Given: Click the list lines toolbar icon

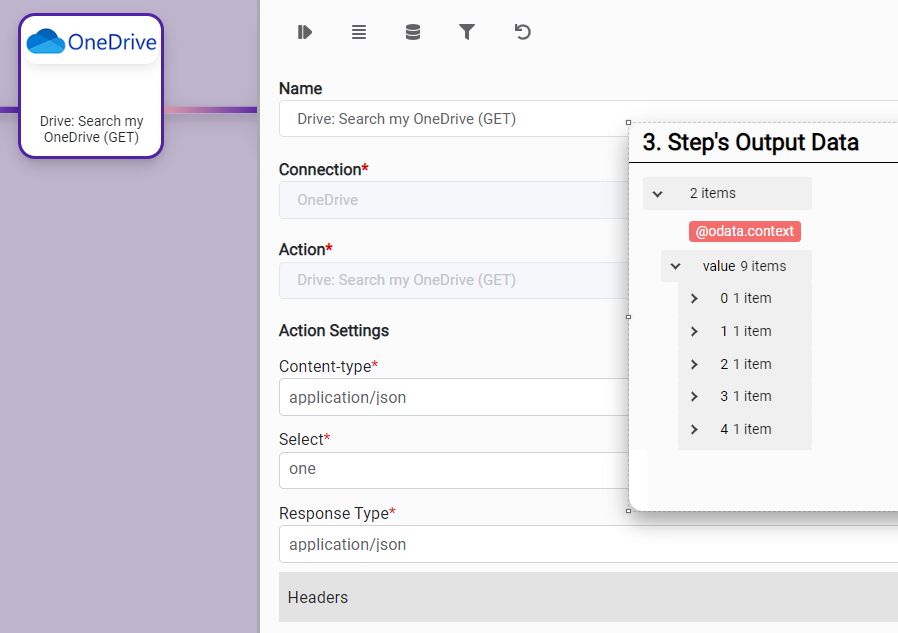Looking at the screenshot, I should click(359, 32).
